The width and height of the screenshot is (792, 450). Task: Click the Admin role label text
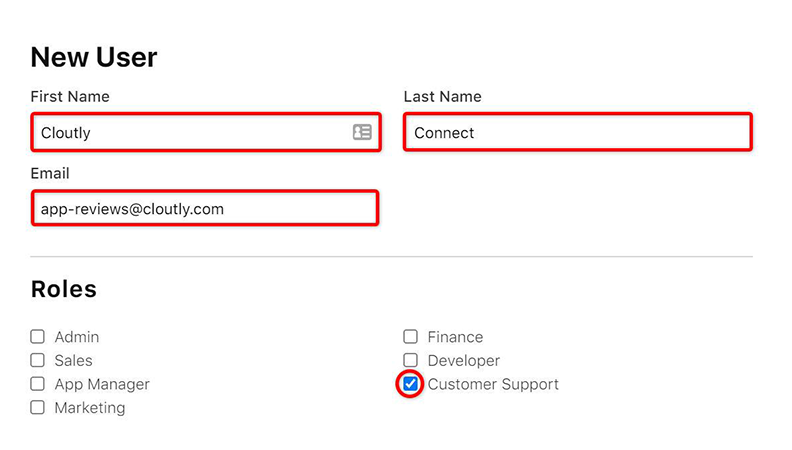click(77, 337)
